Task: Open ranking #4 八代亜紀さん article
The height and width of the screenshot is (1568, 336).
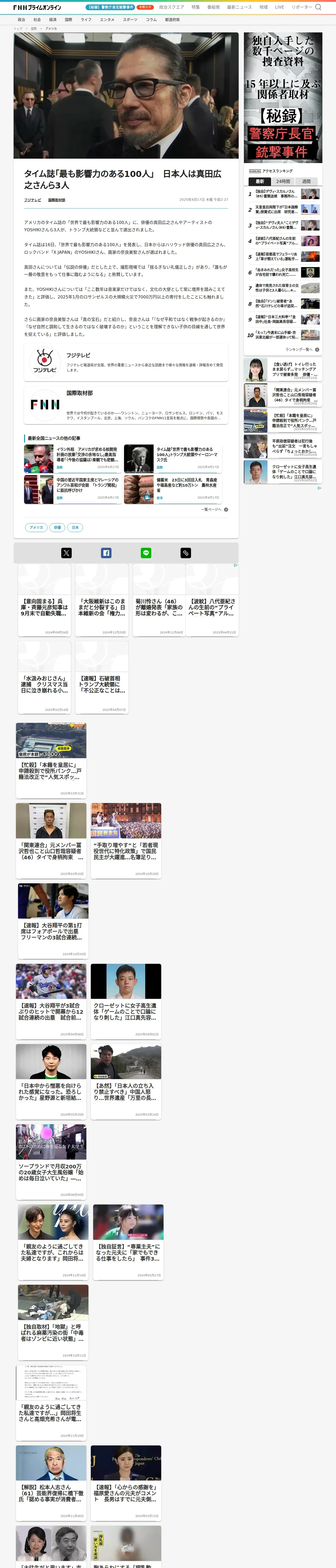Action: pos(283,241)
